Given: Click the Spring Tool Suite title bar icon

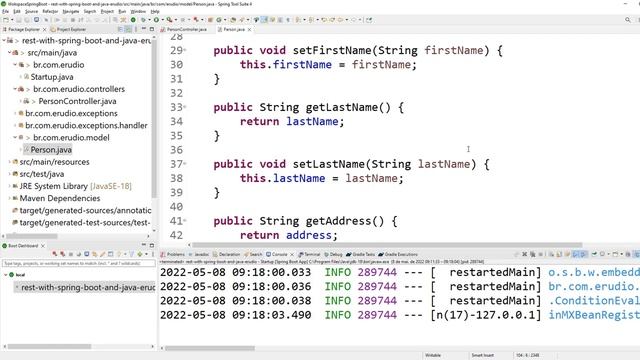Looking at the screenshot, I should pos(4,4).
